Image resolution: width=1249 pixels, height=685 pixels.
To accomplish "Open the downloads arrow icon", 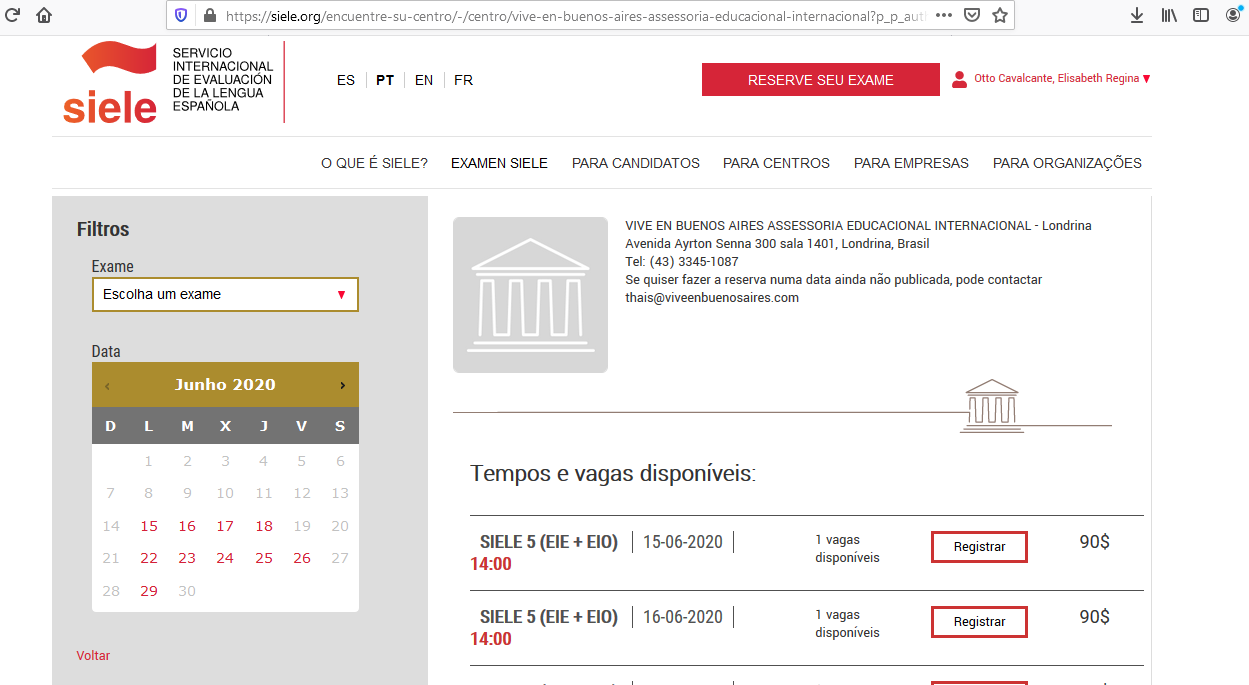I will [x=1137, y=15].
